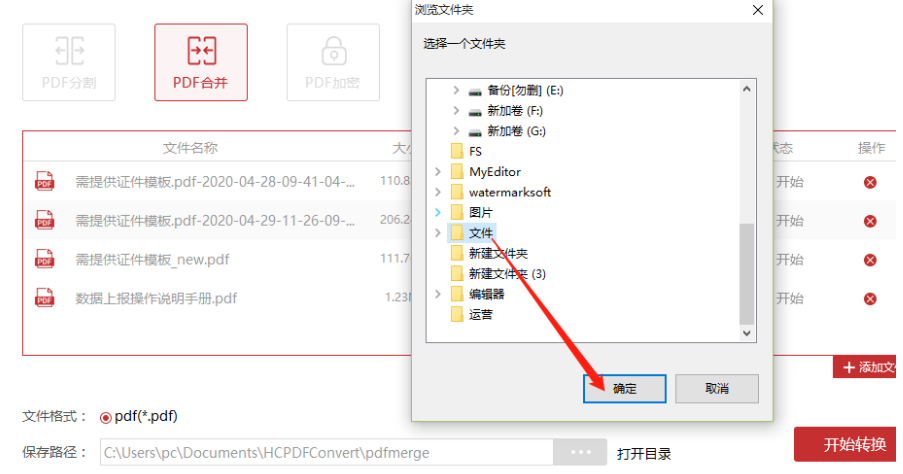The image size is (903, 474).
Task: Expand the MyEditor folder
Action: tap(438, 172)
